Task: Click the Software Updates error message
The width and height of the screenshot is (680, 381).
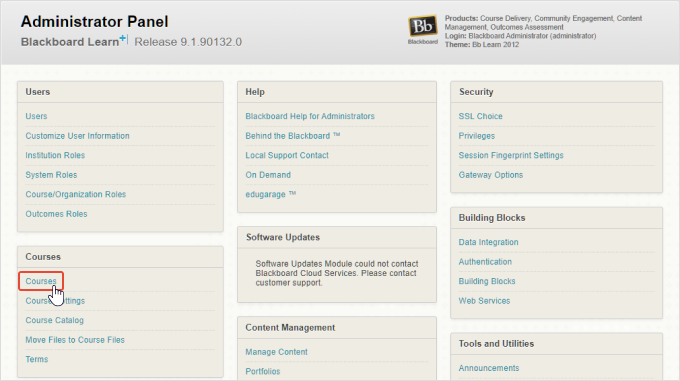Action: (337, 273)
